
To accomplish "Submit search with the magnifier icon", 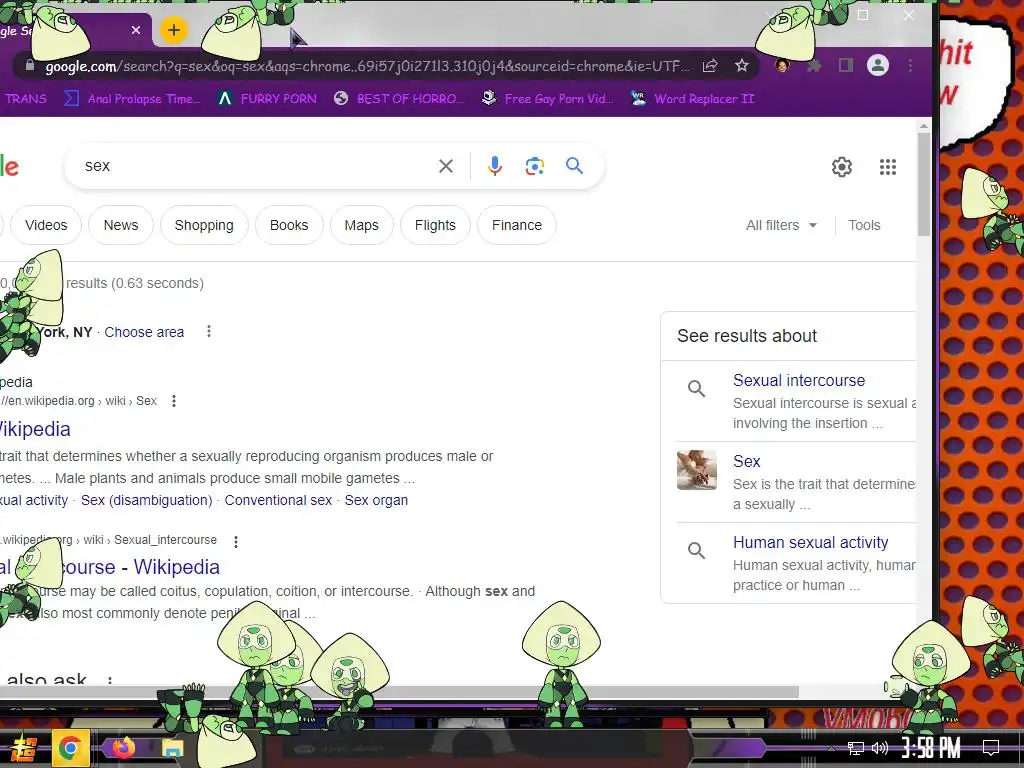I will click(x=575, y=166).
